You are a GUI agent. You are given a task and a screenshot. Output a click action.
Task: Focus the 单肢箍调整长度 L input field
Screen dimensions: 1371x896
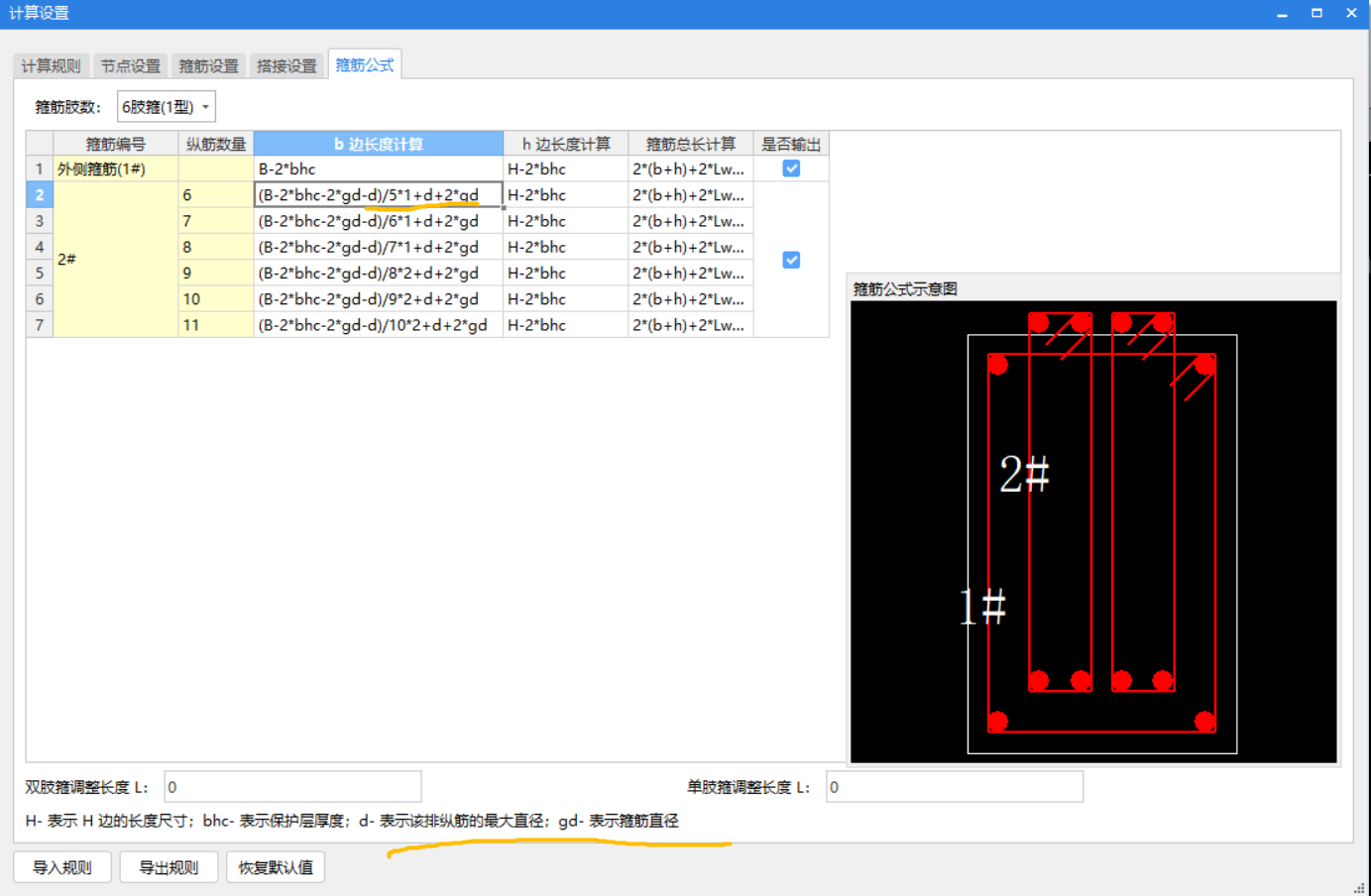(x=955, y=787)
